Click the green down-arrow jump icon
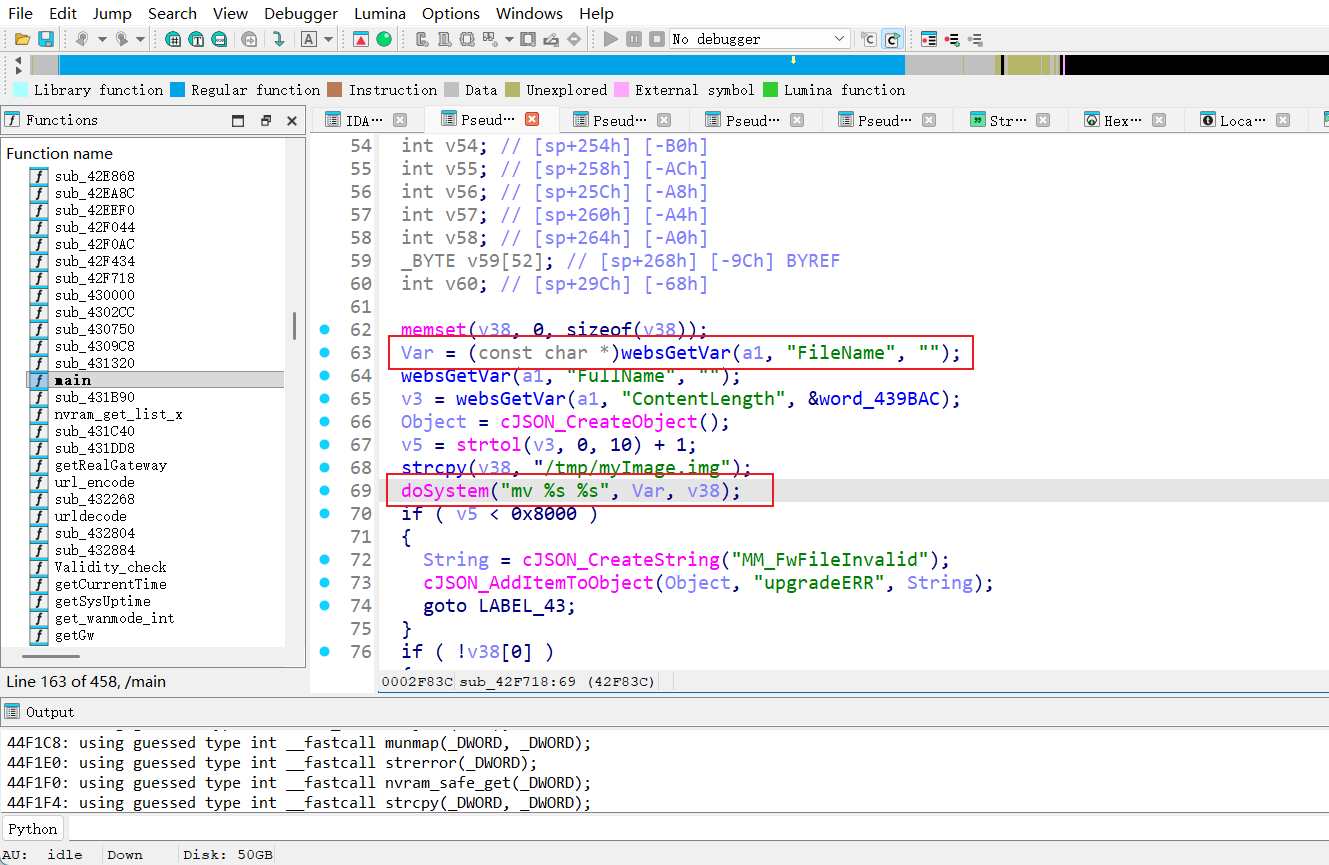The width and height of the screenshot is (1329, 865). (x=278, y=39)
